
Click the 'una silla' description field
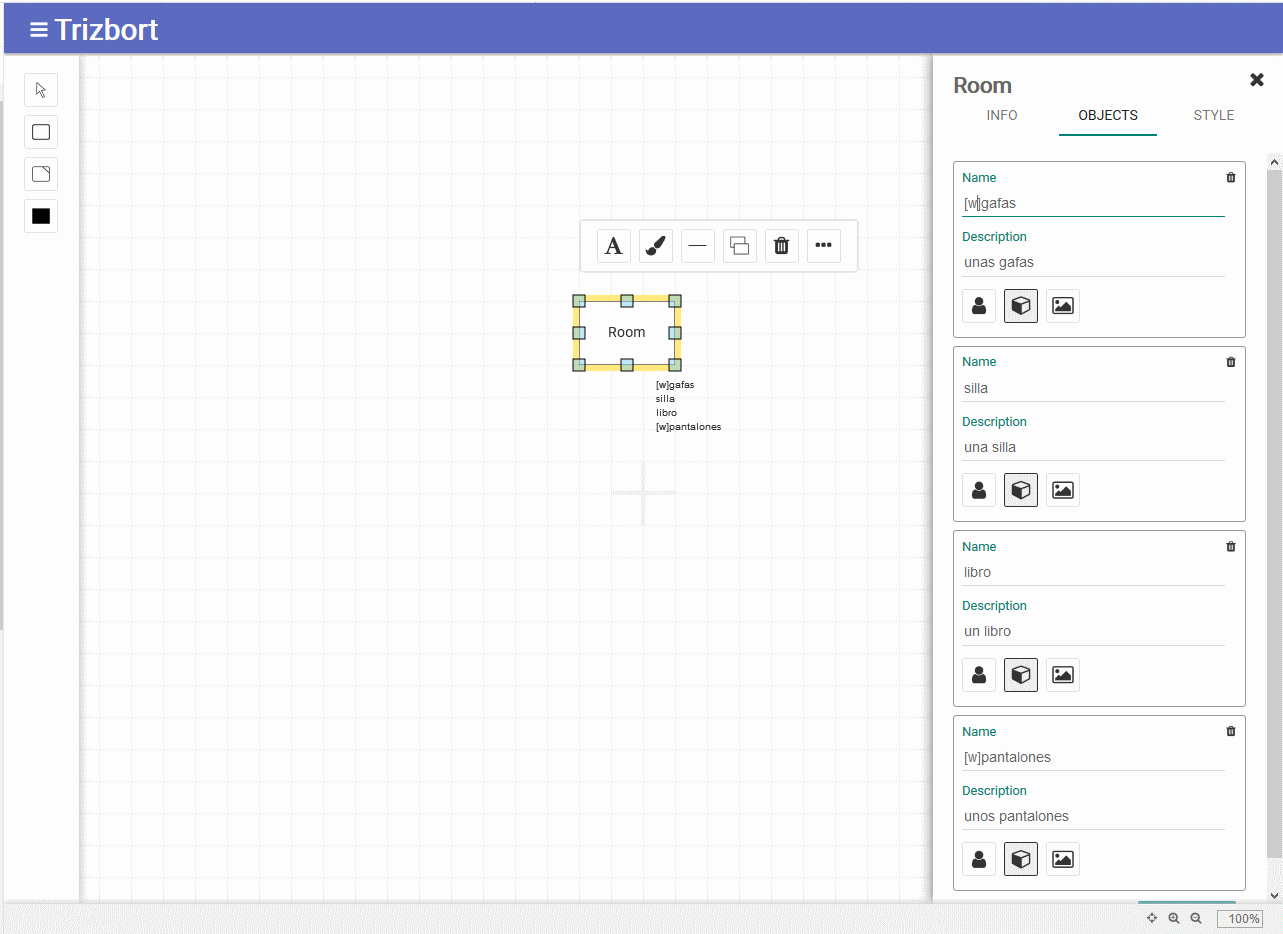1092,447
